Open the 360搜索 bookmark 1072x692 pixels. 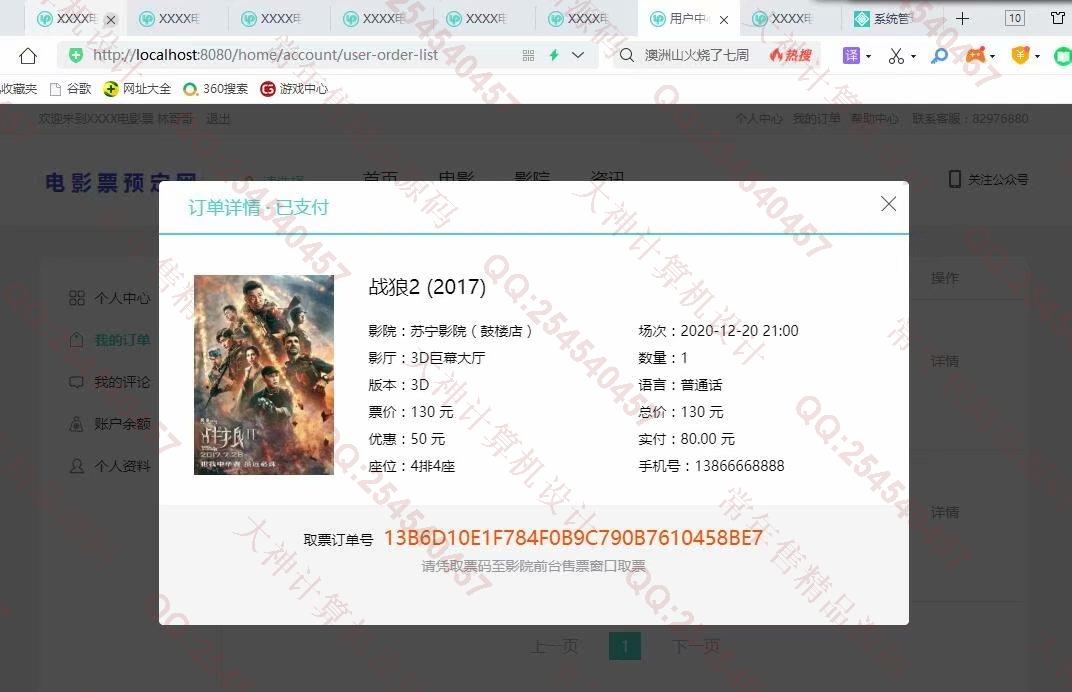click(x=216, y=89)
